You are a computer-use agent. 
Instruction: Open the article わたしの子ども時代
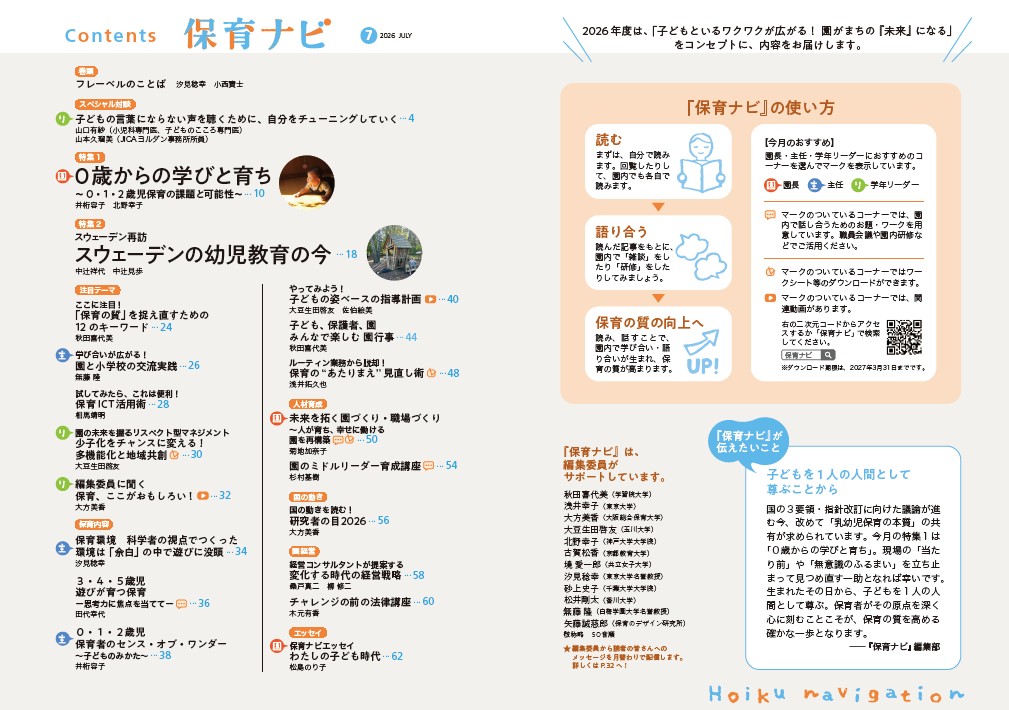pos(335,657)
